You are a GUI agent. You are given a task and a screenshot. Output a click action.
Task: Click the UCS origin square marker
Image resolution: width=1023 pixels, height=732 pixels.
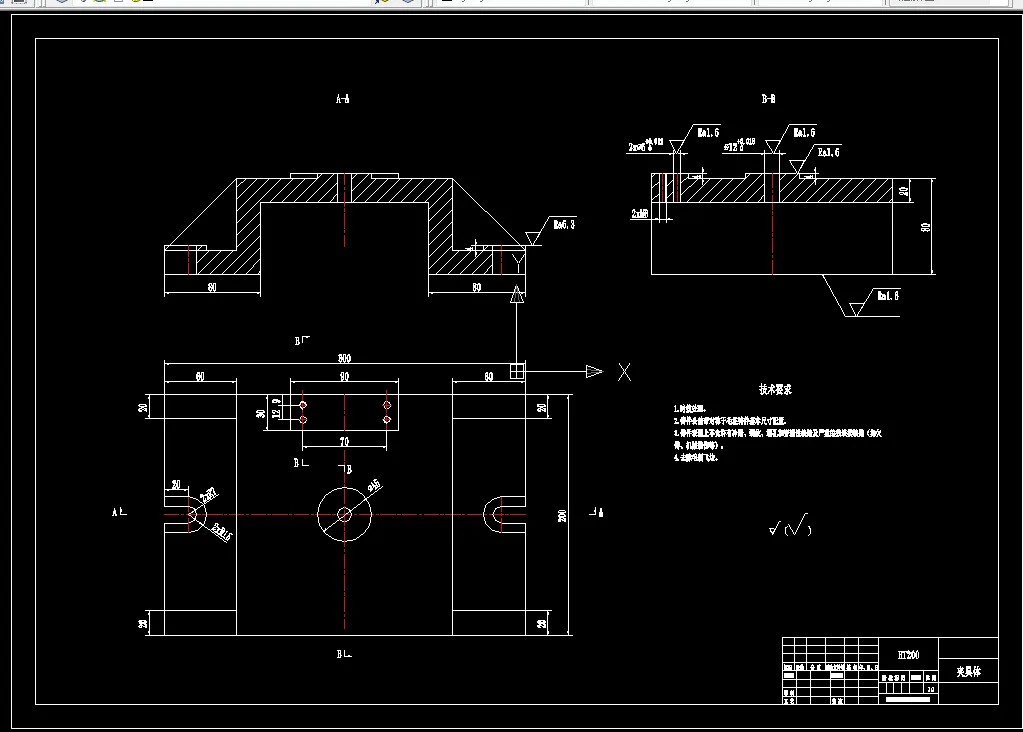point(517,371)
